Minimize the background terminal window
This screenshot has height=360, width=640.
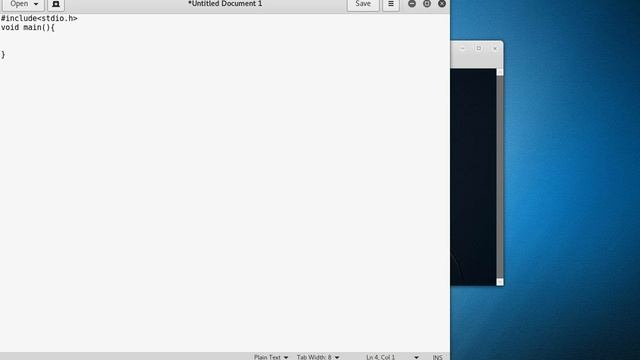pos(462,48)
